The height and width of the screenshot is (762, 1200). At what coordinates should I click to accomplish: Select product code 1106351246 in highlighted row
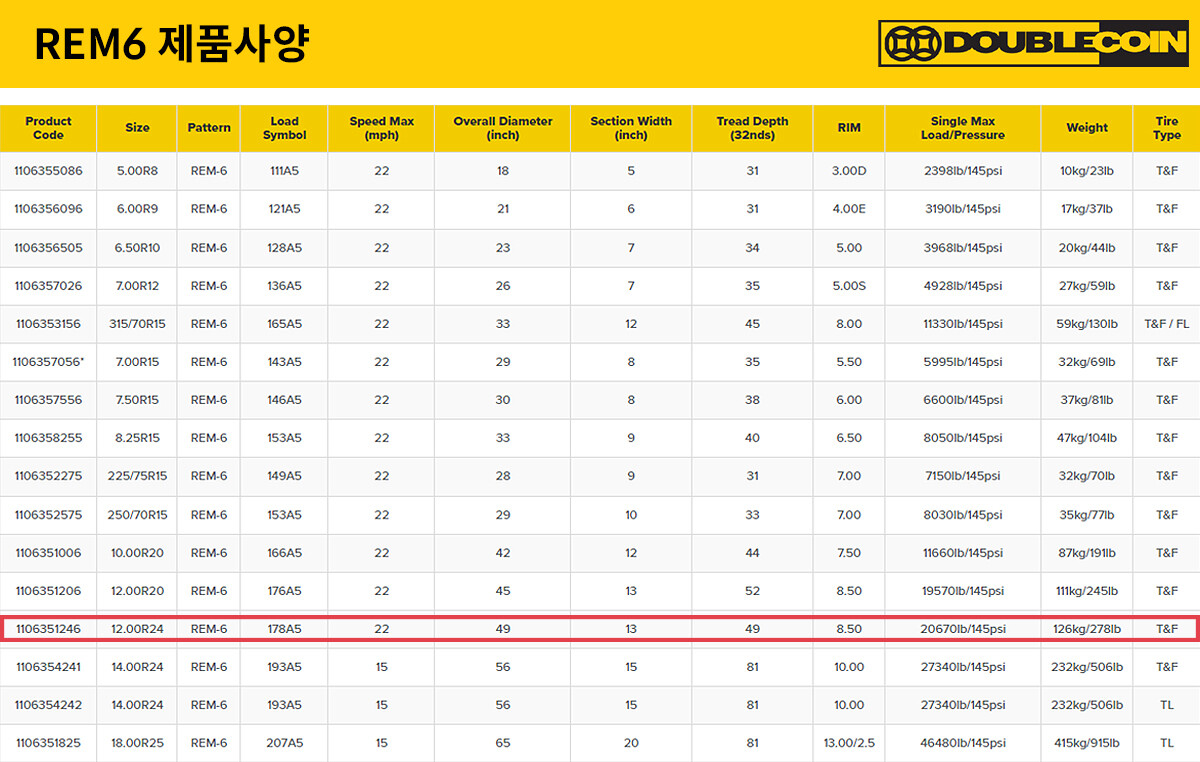pyautogui.click(x=48, y=629)
